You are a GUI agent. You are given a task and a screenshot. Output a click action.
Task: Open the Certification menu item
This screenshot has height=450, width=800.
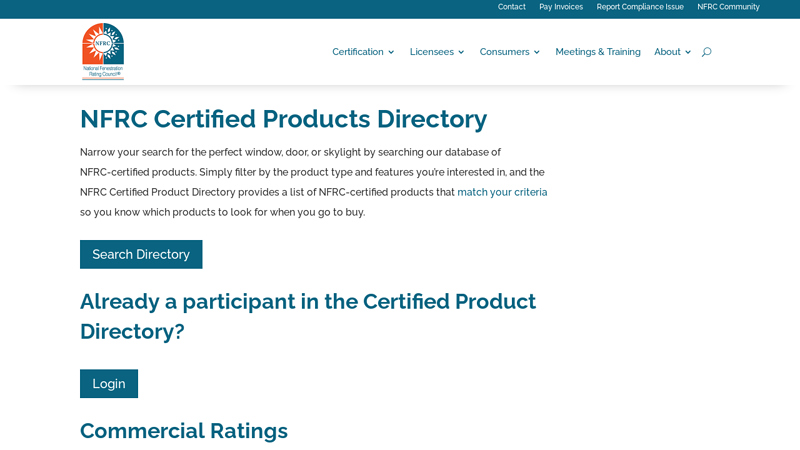click(358, 52)
